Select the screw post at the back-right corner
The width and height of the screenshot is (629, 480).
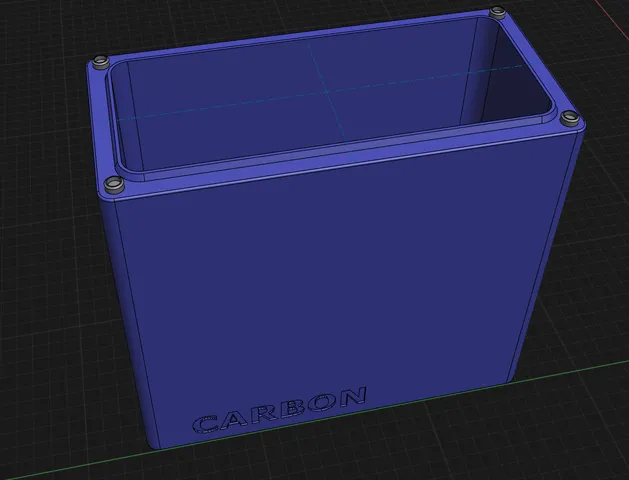pyautogui.click(x=497, y=11)
